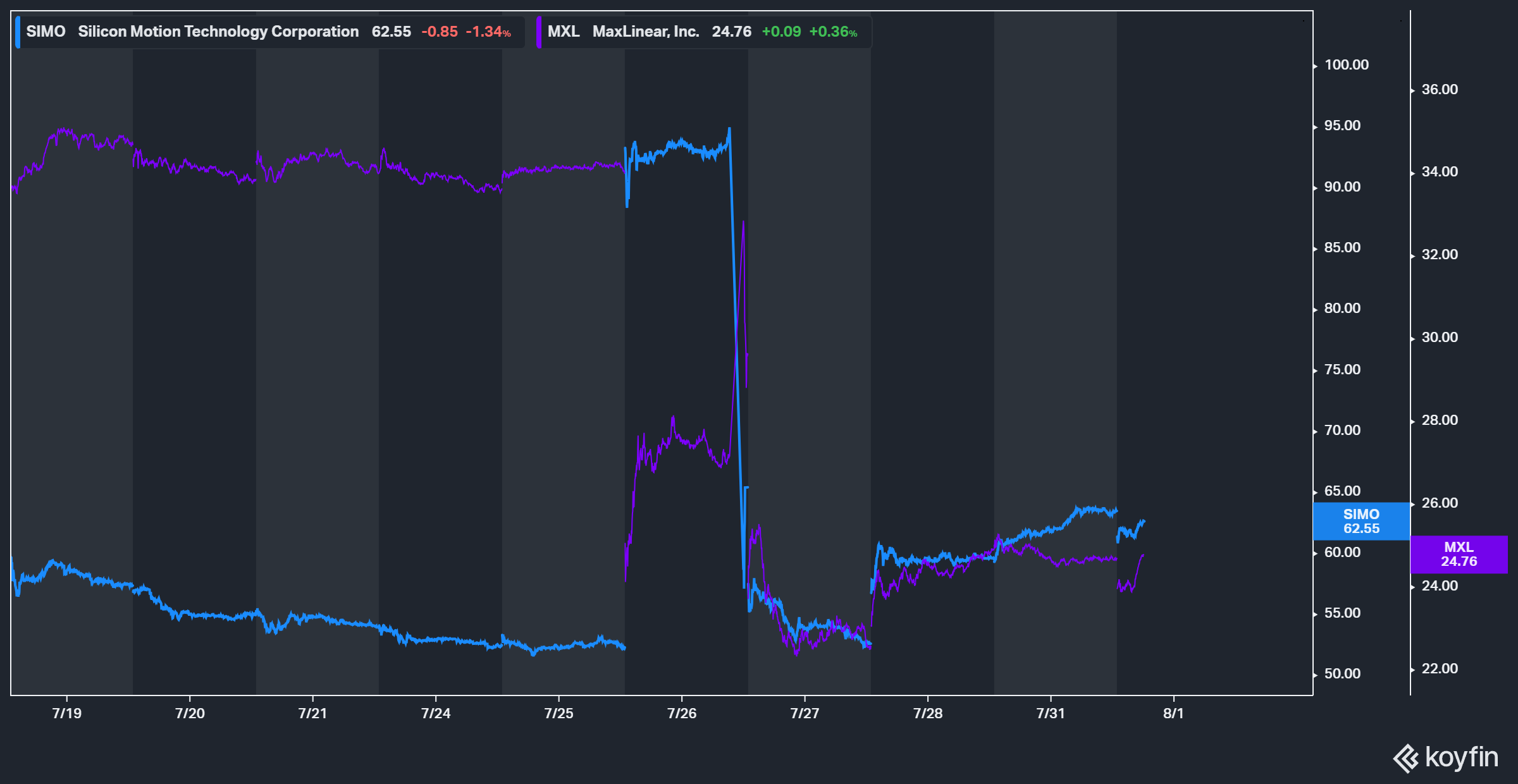Click the 50.00 tick on SIMO axis
Screen dimensions: 1518x784
(x=1342, y=673)
